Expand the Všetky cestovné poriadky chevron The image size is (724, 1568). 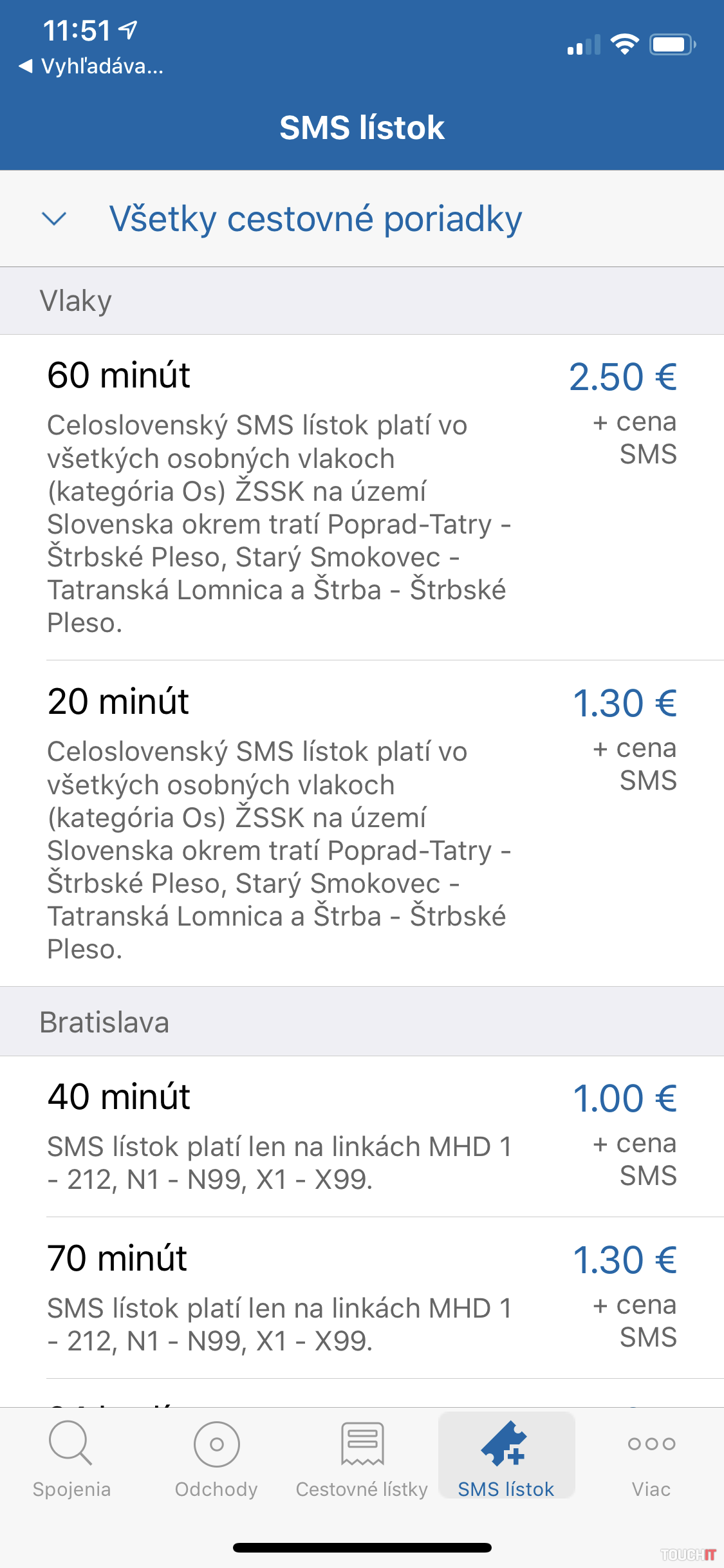[54, 219]
